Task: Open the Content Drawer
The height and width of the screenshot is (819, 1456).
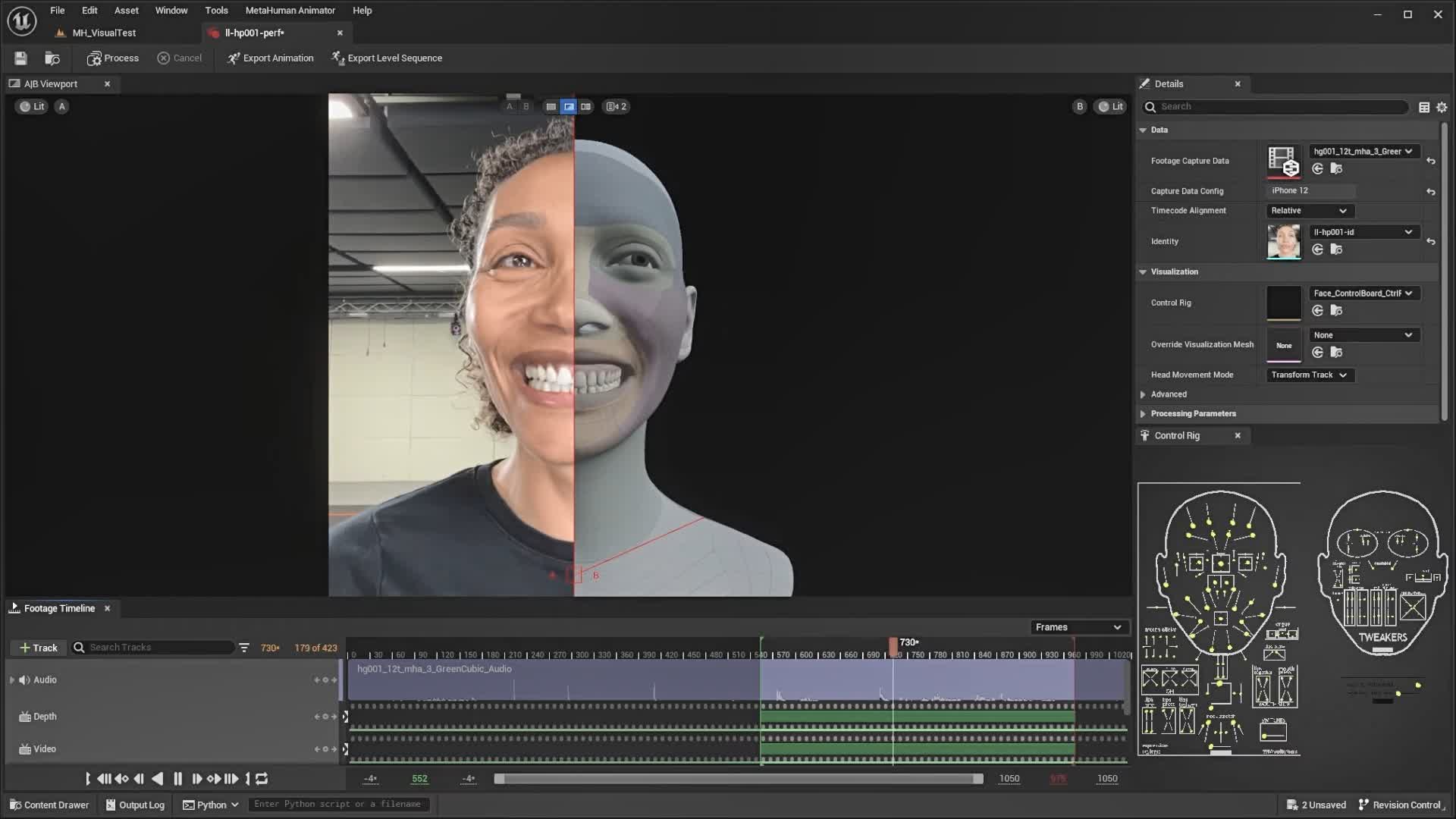Action: click(49, 805)
